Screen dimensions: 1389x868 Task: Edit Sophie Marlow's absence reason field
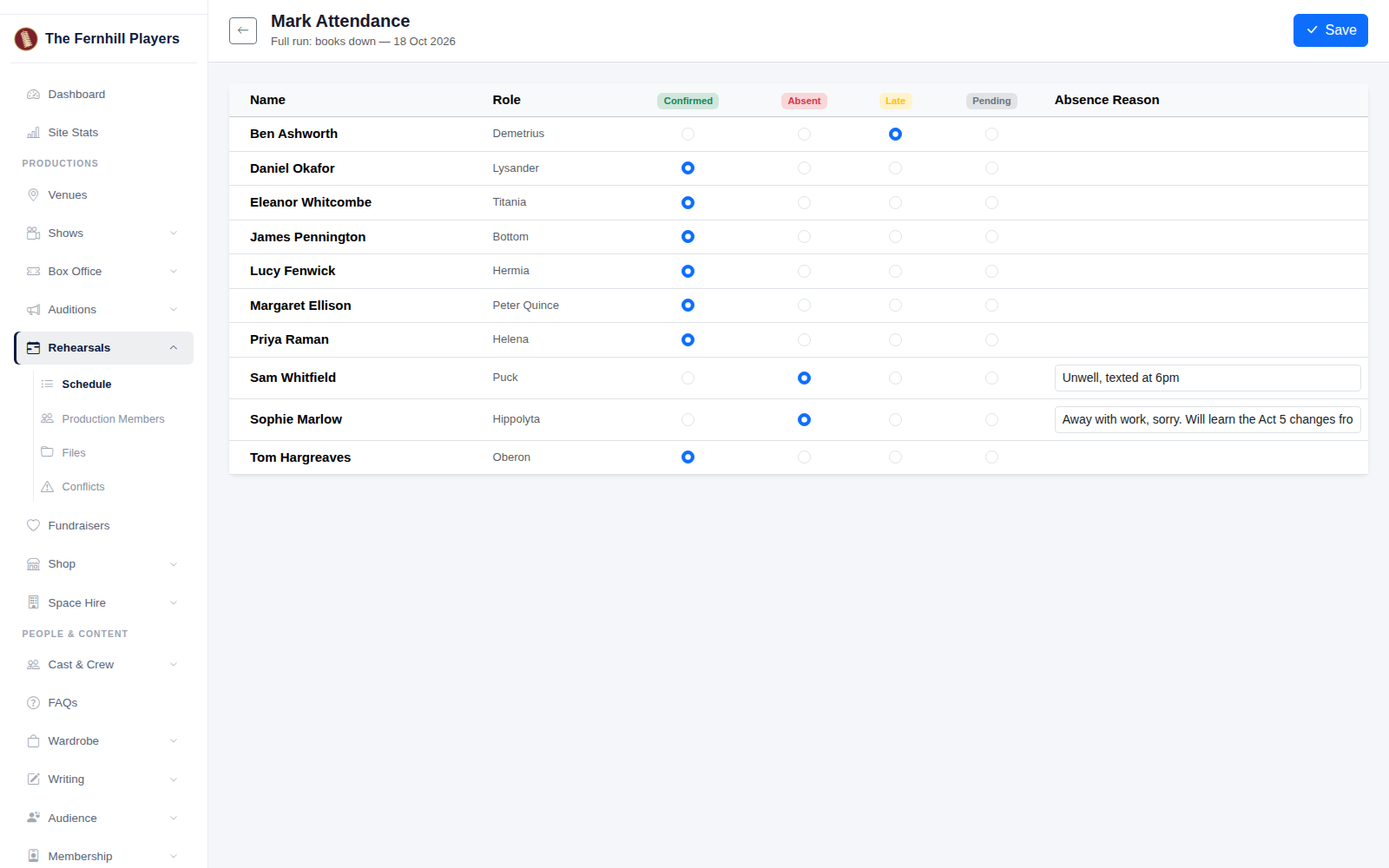[x=1208, y=420]
